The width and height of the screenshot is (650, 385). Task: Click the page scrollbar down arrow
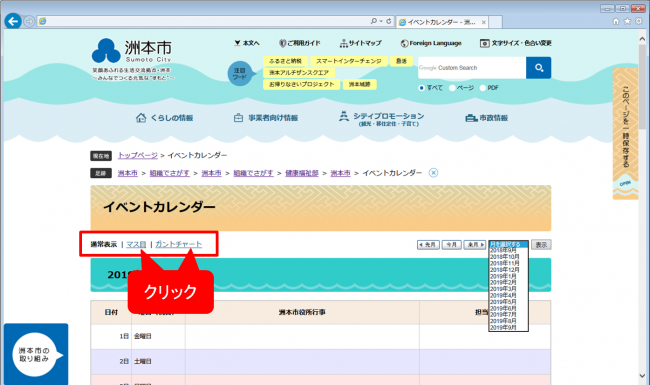[643, 376]
